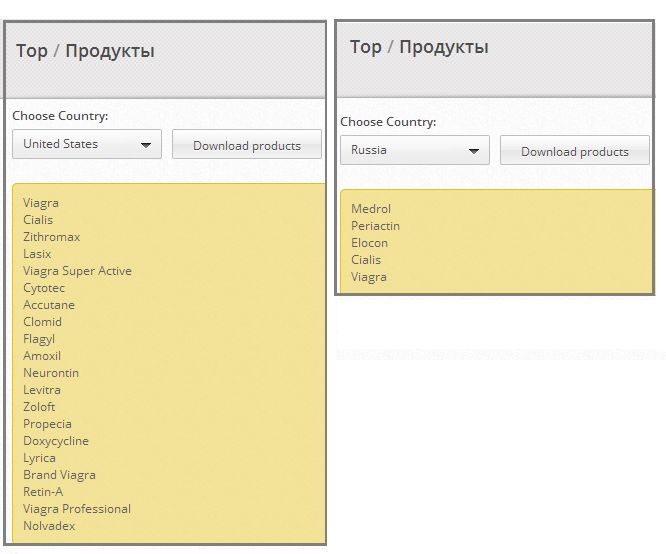Click Download products beside United States
This screenshot has width=666, height=554.
point(247,144)
